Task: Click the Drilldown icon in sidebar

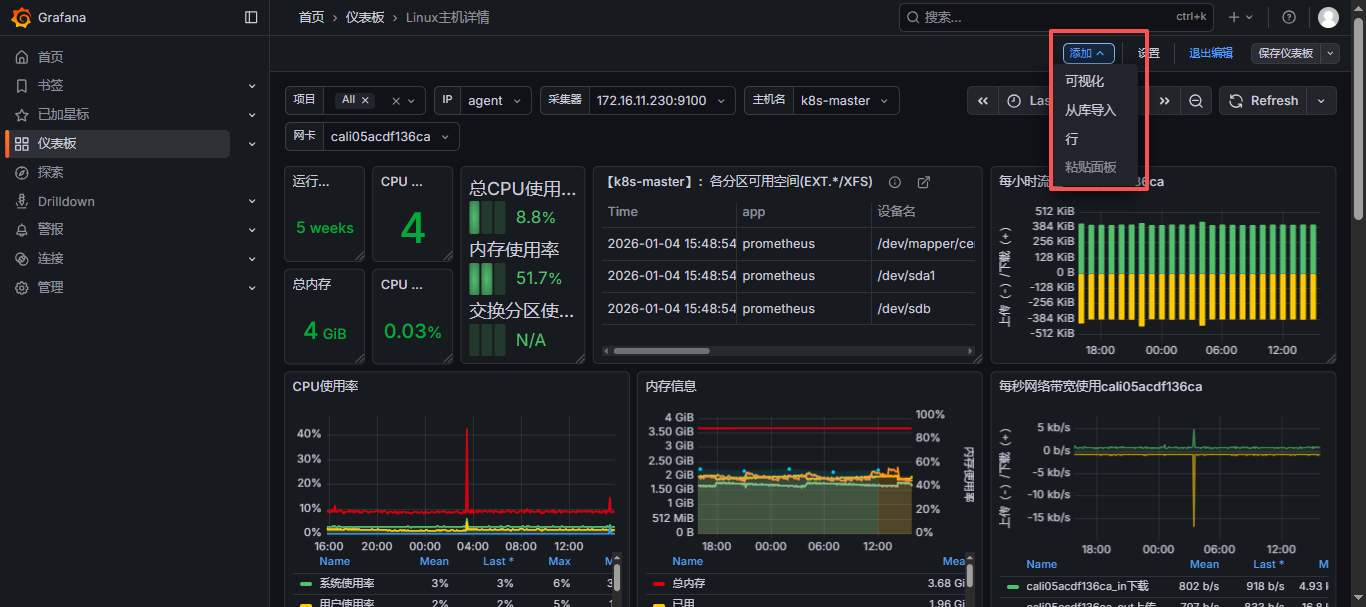Action: [22, 201]
